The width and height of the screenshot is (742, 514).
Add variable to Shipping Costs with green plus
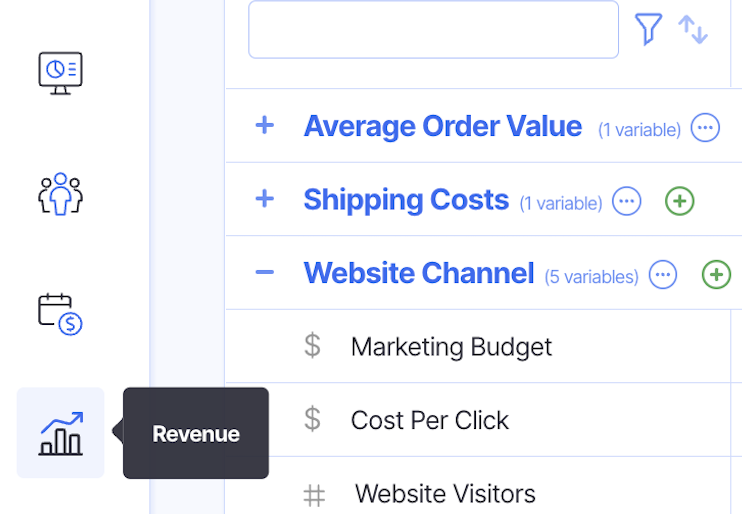680,201
